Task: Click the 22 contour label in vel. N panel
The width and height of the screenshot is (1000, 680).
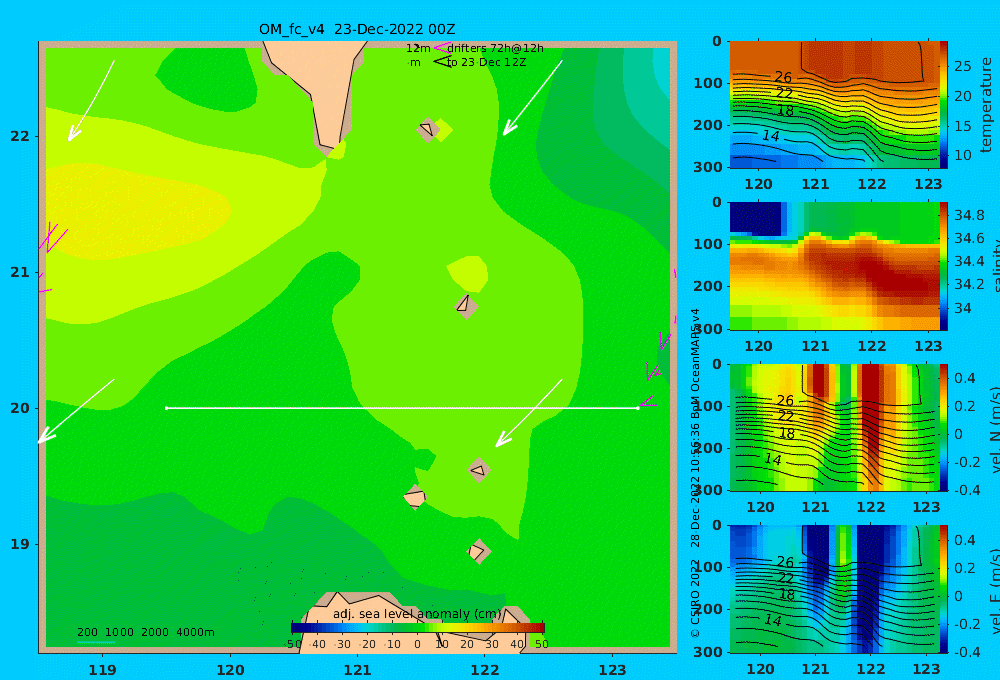Action: [786, 417]
